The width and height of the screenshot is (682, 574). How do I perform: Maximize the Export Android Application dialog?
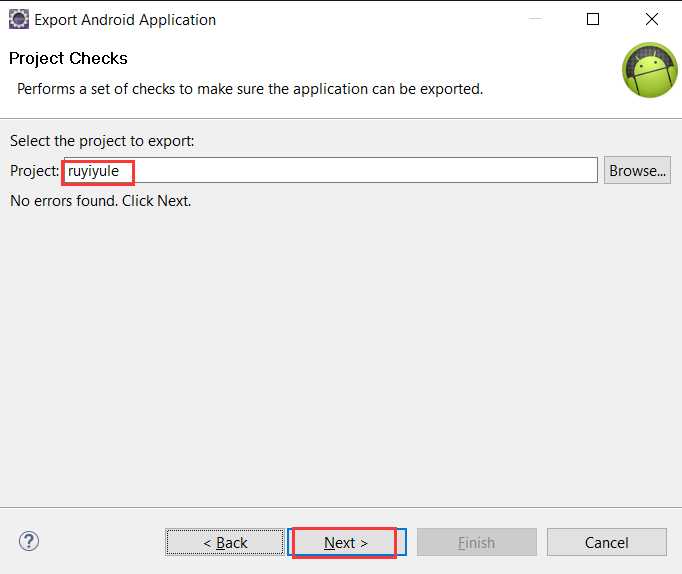pos(593,19)
